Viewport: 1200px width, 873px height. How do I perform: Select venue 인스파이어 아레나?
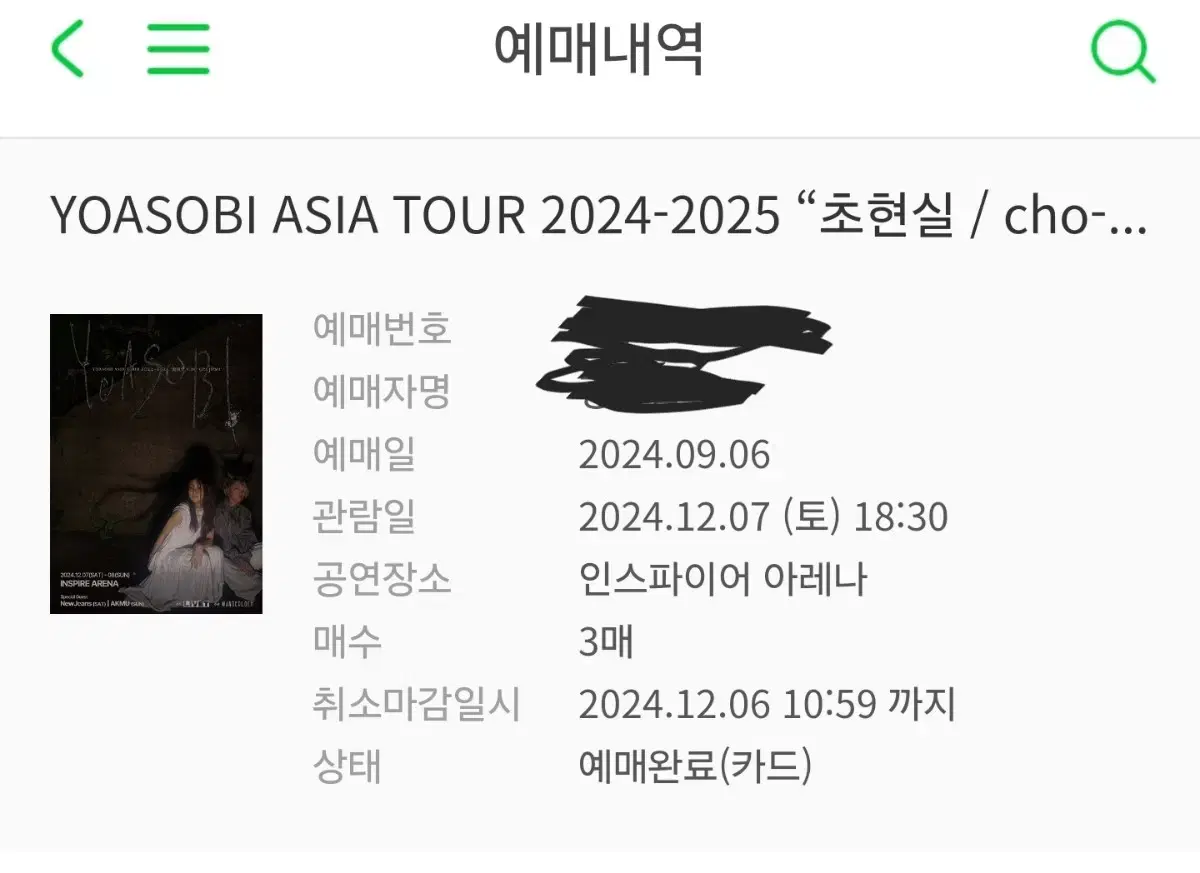(x=722, y=580)
